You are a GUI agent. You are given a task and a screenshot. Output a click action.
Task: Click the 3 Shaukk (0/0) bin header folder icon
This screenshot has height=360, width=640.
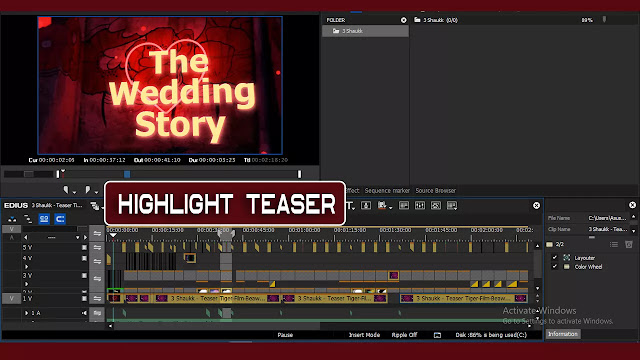pyautogui.click(x=417, y=20)
